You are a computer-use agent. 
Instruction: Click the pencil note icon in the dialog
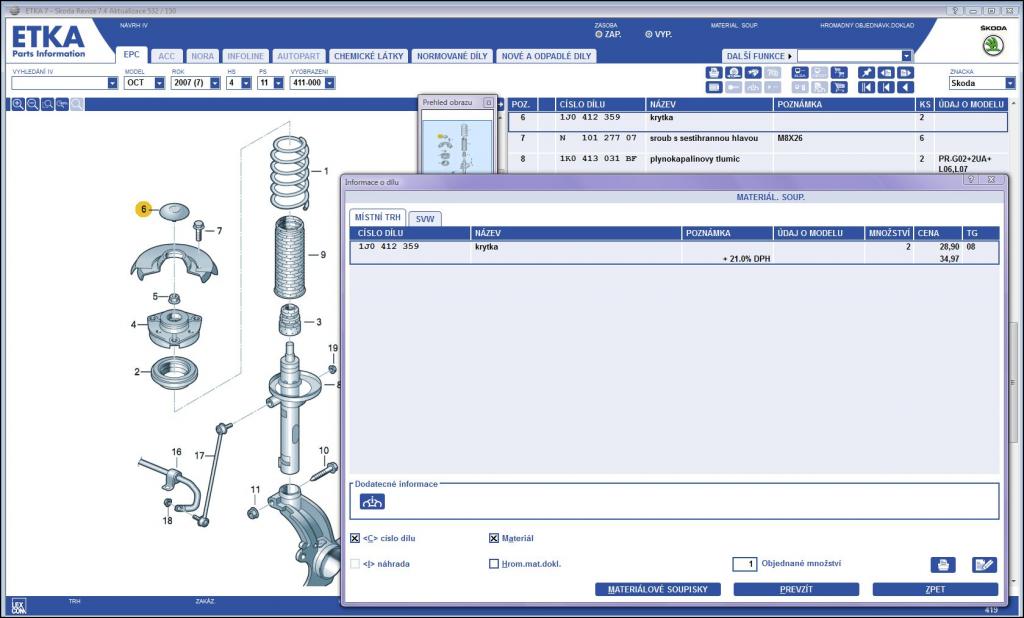tap(984, 564)
